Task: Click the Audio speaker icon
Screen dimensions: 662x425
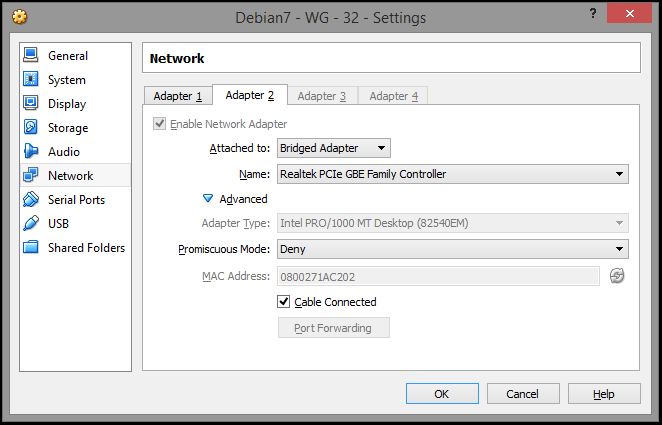Action: coord(30,152)
